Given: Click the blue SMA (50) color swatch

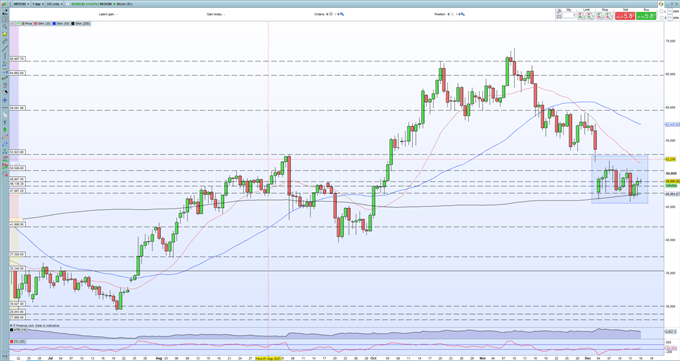Looking at the screenshot, I should (54, 23).
